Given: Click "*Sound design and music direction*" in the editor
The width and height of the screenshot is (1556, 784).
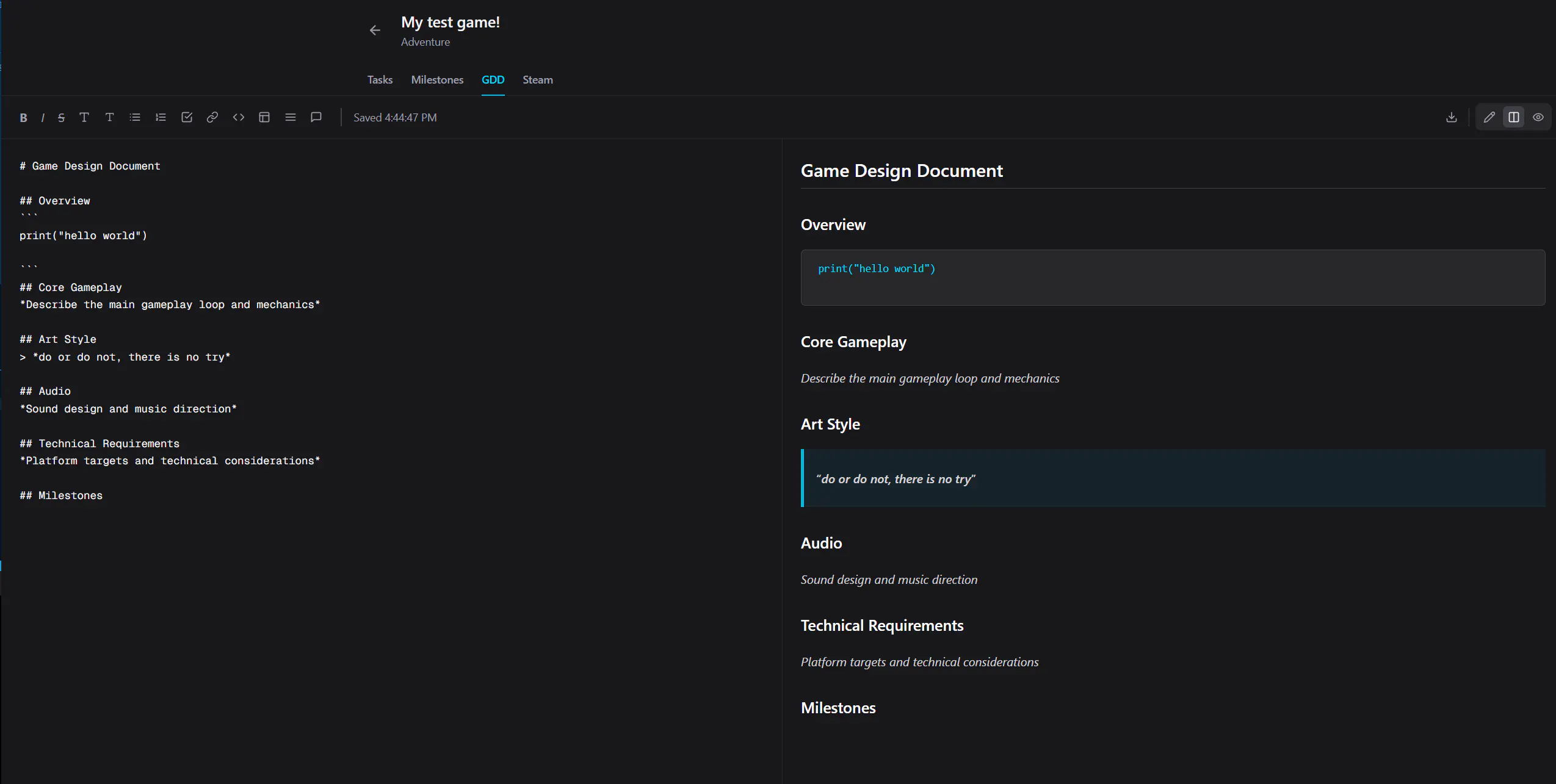Looking at the screenshot, I should [128, 409].
